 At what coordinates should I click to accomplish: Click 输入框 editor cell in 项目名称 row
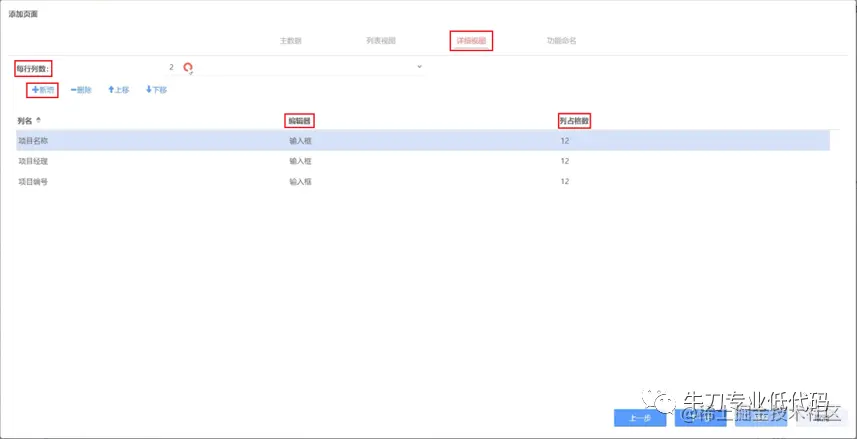coord(300,141)
